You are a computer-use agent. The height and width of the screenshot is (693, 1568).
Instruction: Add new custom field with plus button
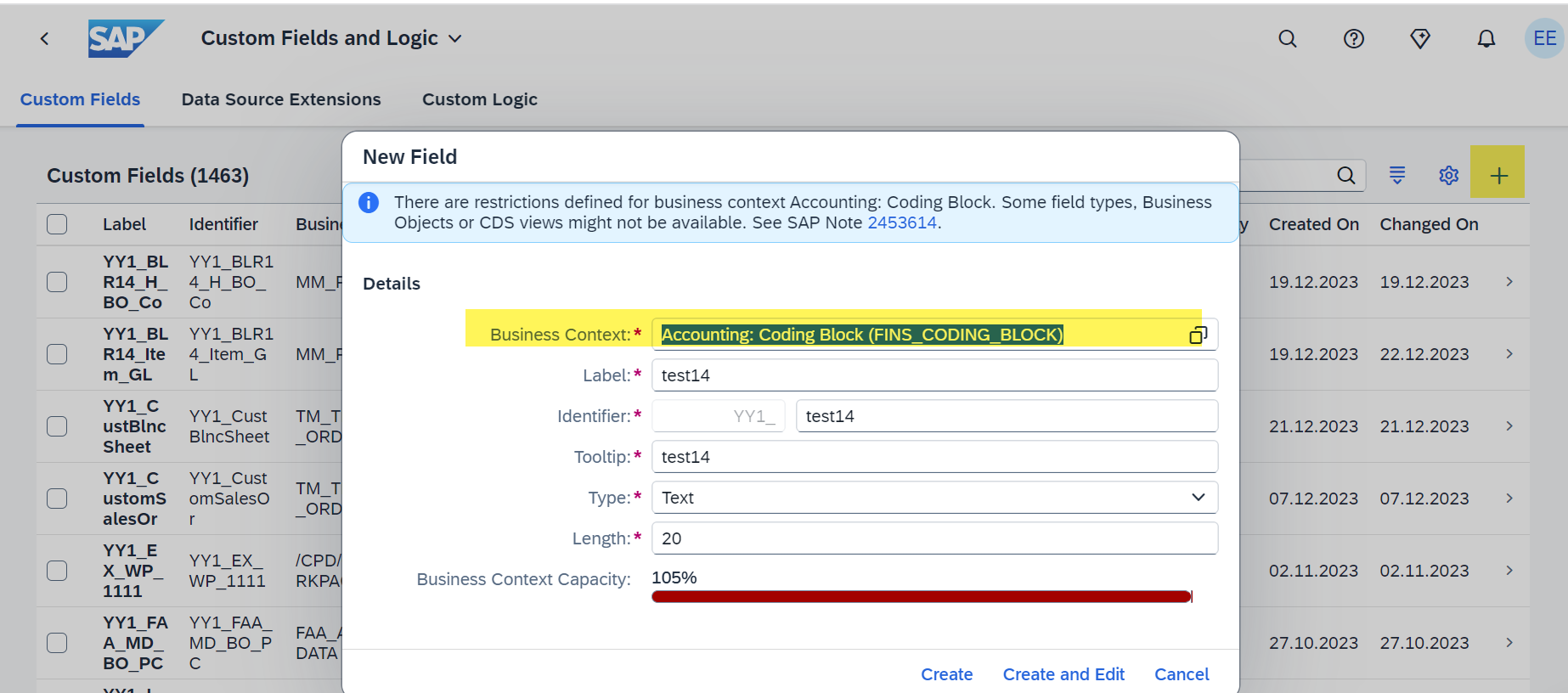click(x=1498, y=175)
